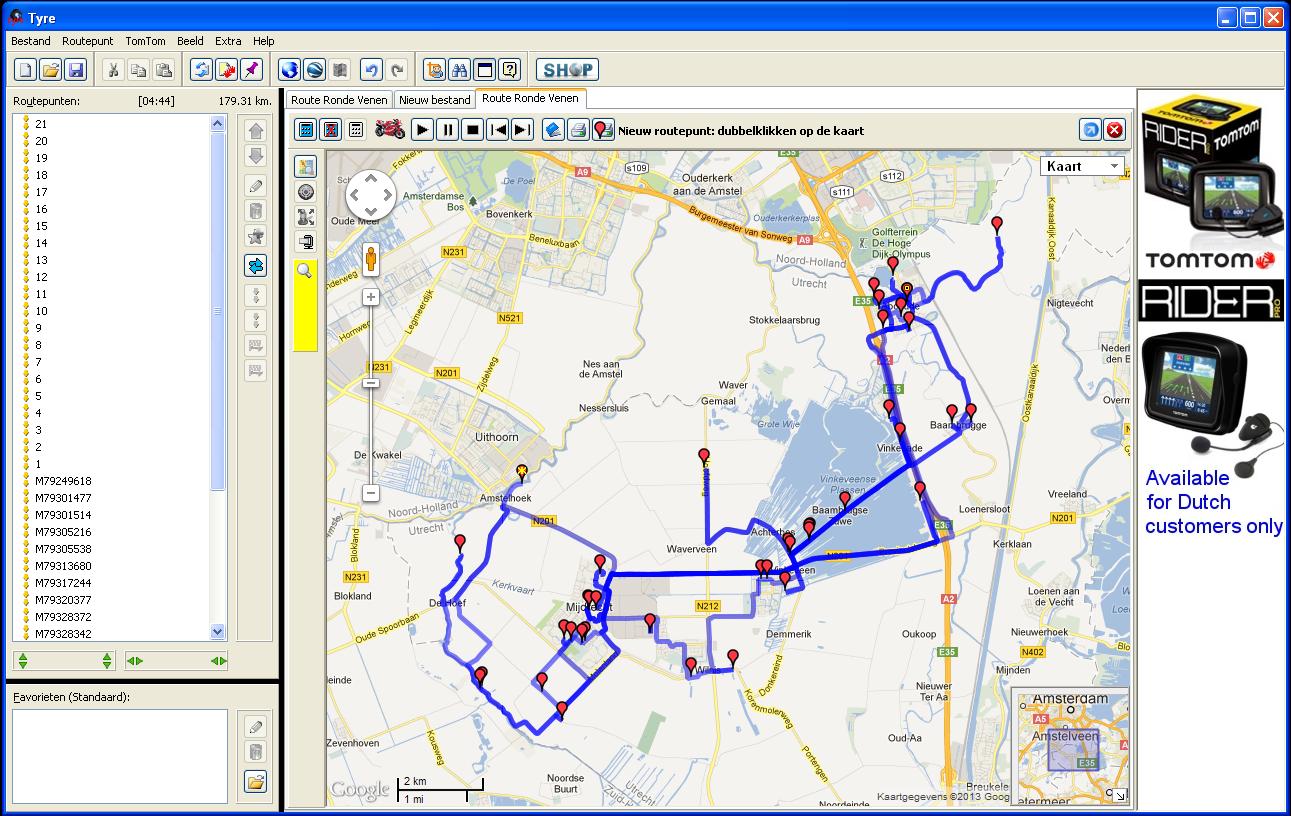Expand the overview minimap corner arrow
Image resolution: width=1291 pixels, height=816 pixels.
click(1119, 796)
